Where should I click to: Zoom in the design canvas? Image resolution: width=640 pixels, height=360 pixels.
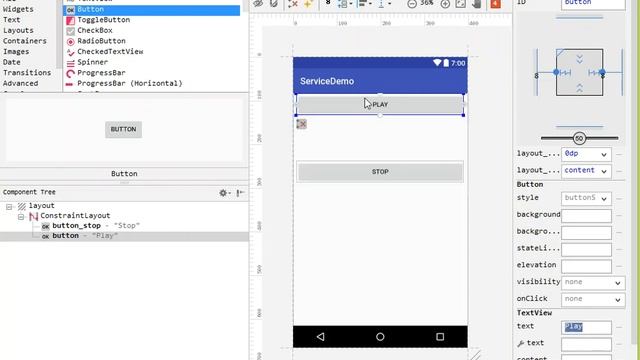(x=445, y=4)
